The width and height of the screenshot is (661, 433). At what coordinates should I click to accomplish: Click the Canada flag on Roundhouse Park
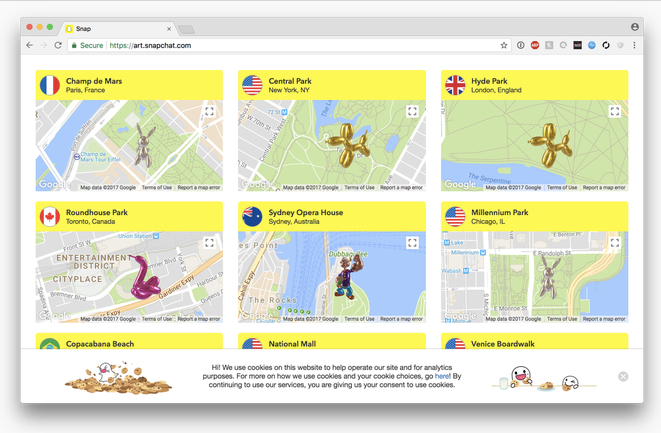coord(50,217)
